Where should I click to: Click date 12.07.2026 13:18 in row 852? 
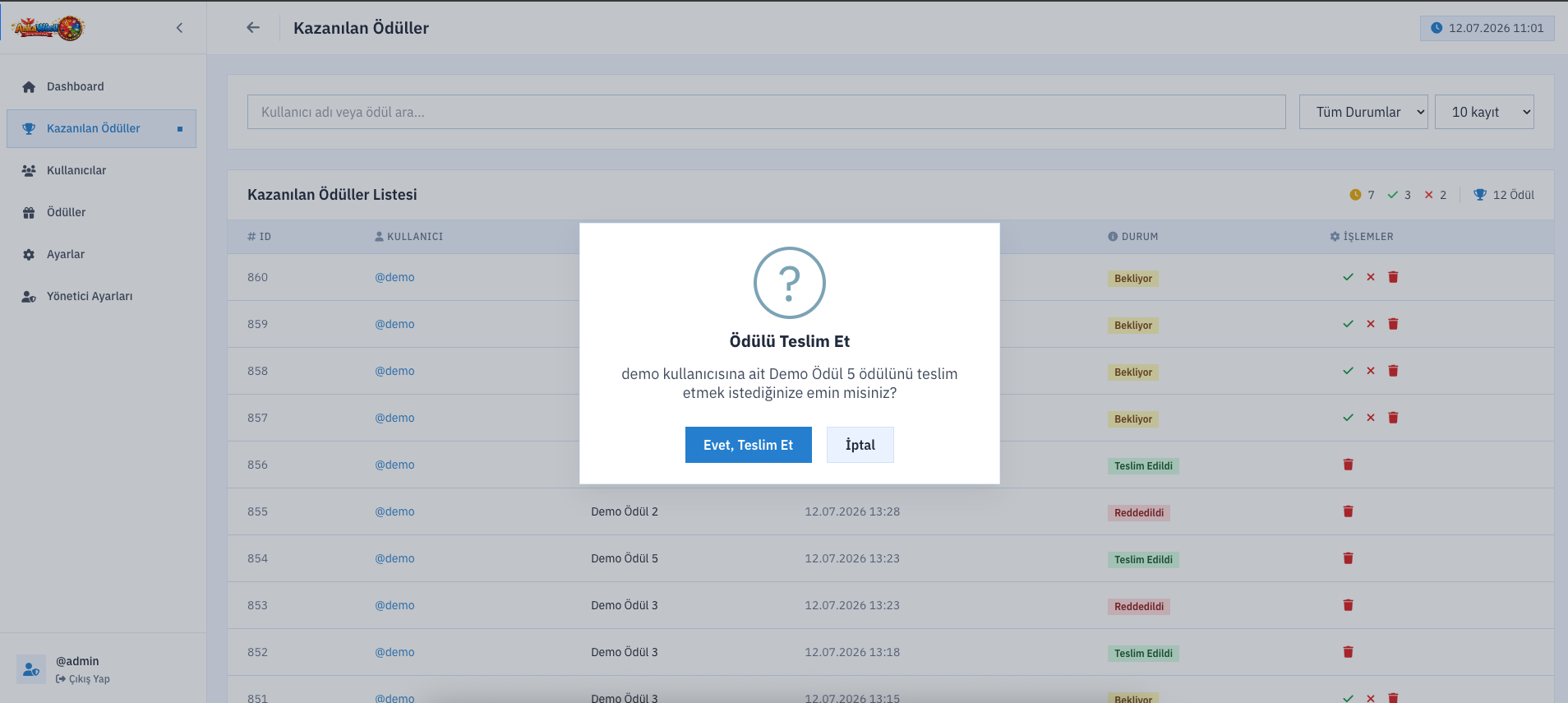[x=852, y=652]
